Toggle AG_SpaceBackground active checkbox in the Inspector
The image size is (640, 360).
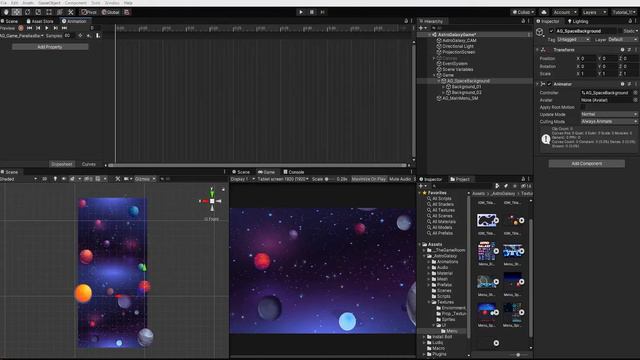551,31
